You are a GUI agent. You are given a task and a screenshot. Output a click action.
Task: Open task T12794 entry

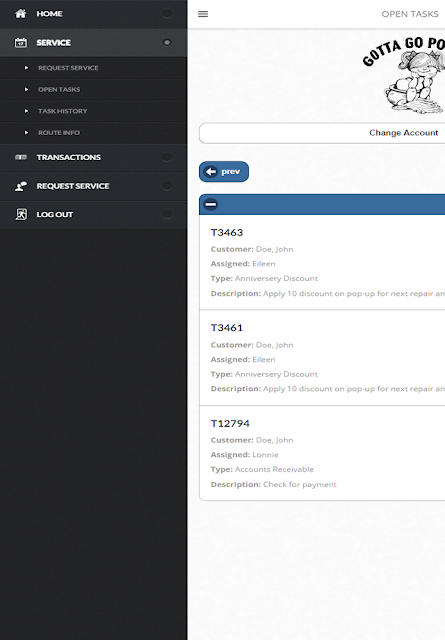(x=322, y=453)
